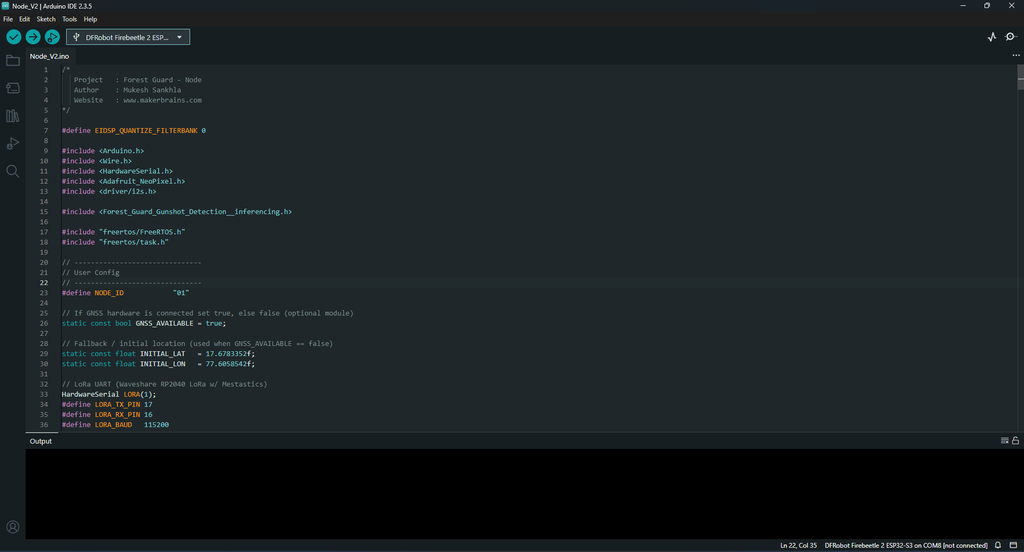
Task: Click the Forest_Guard_Gunshot_Detection include line
Action: click(176, 212)
